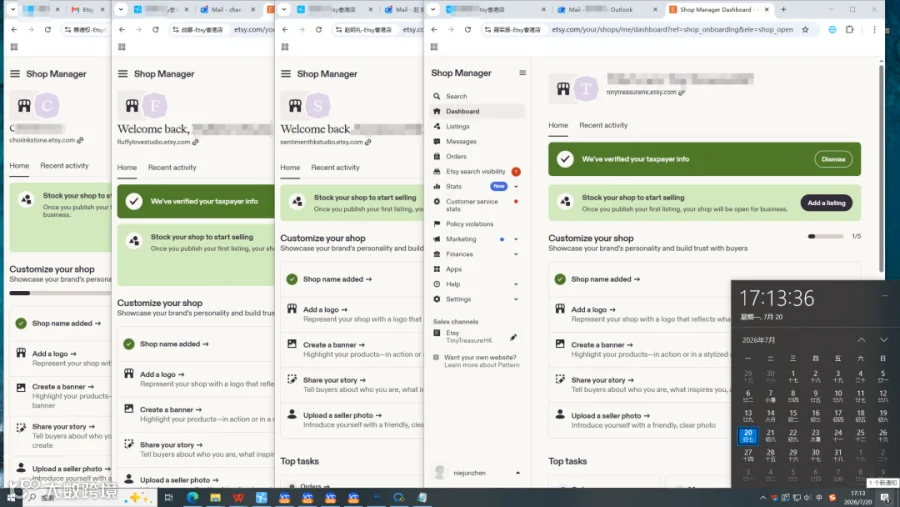Viewport: 900px width, 507px height.
Task: Select Home tab in the rightmost window
Action: point(558,125)
